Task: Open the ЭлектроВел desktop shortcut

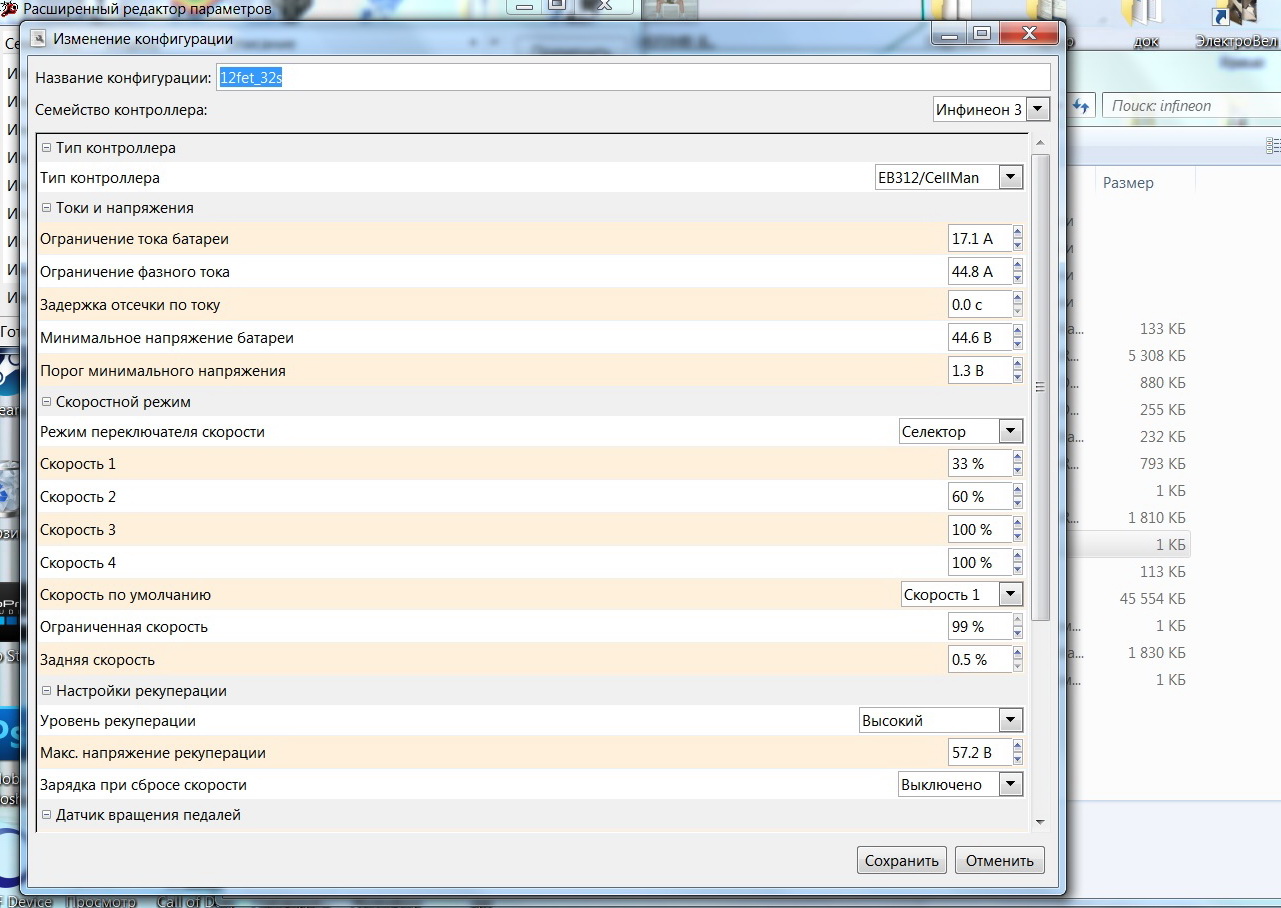Action: click(x=1236, y=22)
